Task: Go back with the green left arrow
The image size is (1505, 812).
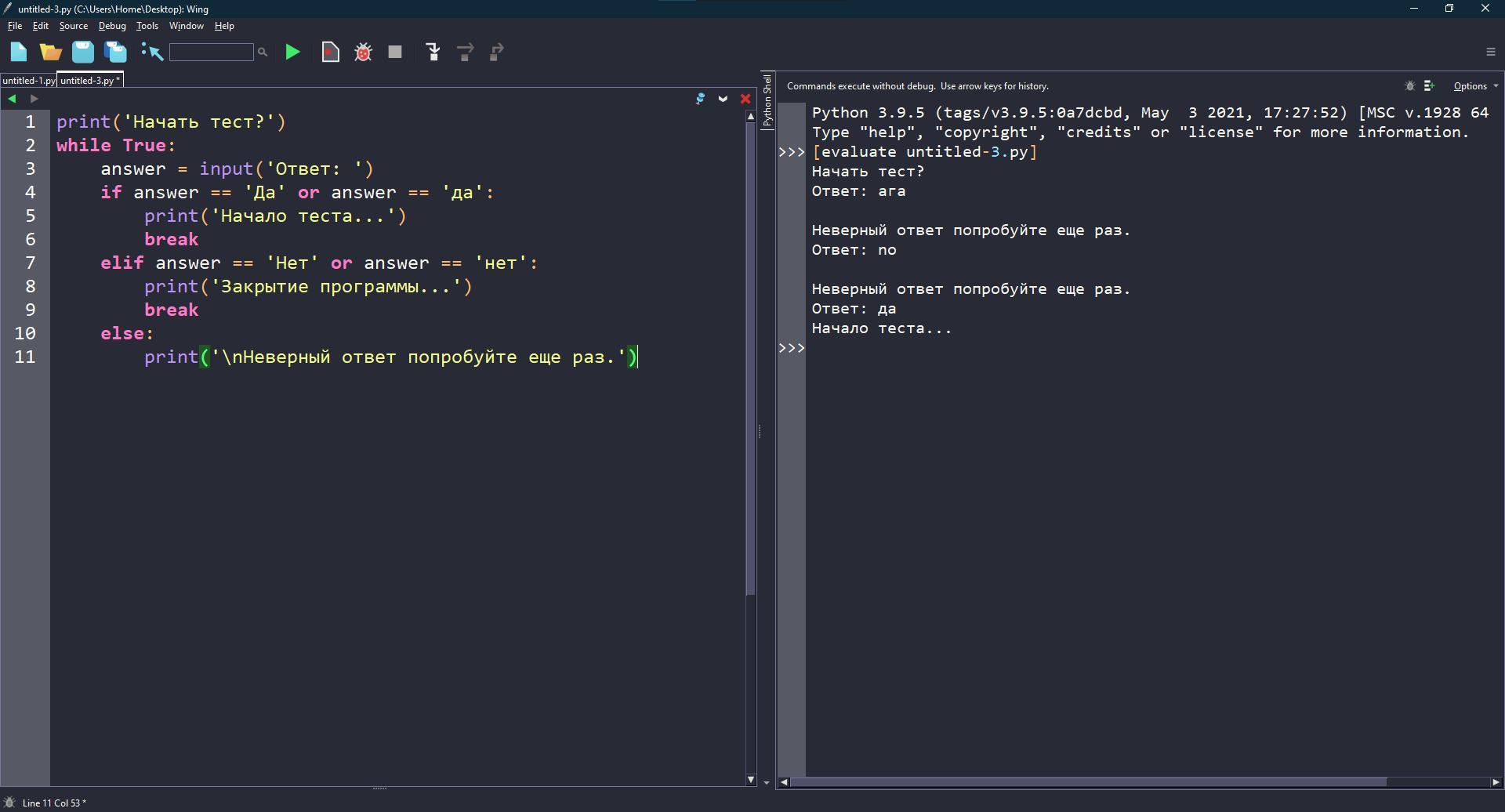Action: (x=12, y=99)
